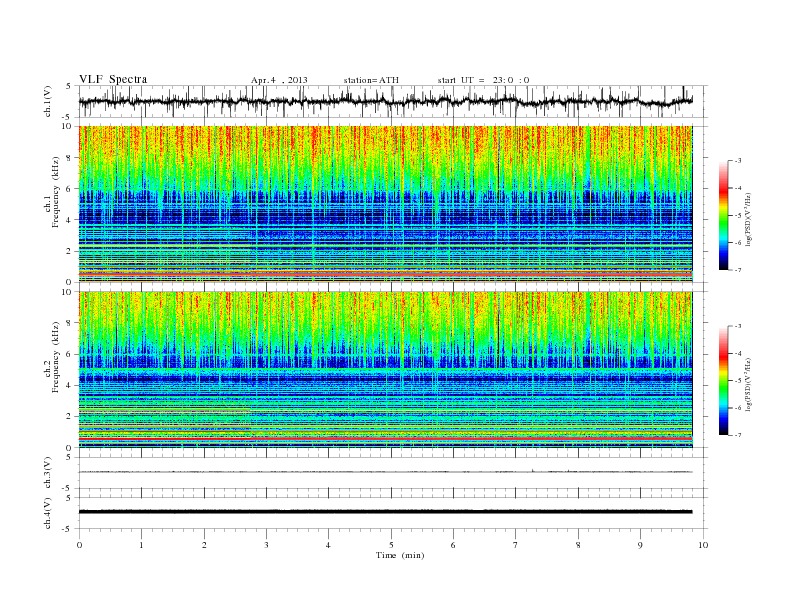Click the '4' tick label on the Time axis
The image size is (792, 612).
click(328, 545)
